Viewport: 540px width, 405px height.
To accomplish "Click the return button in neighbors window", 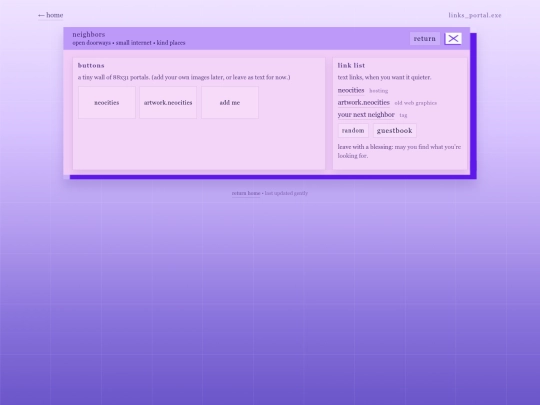I will (x=425, y=39).
